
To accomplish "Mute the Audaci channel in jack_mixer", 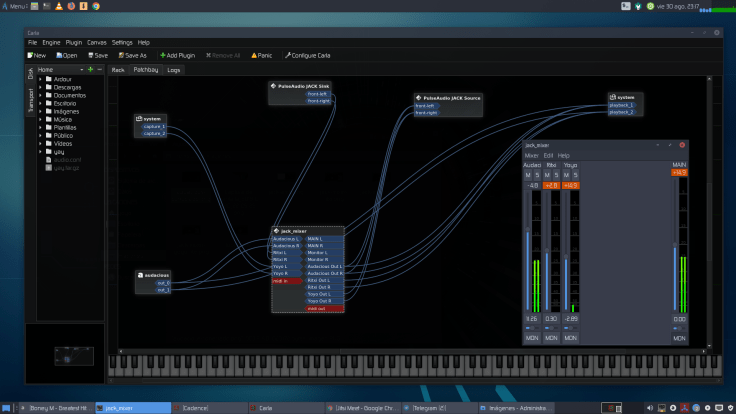I will [528, 175].
